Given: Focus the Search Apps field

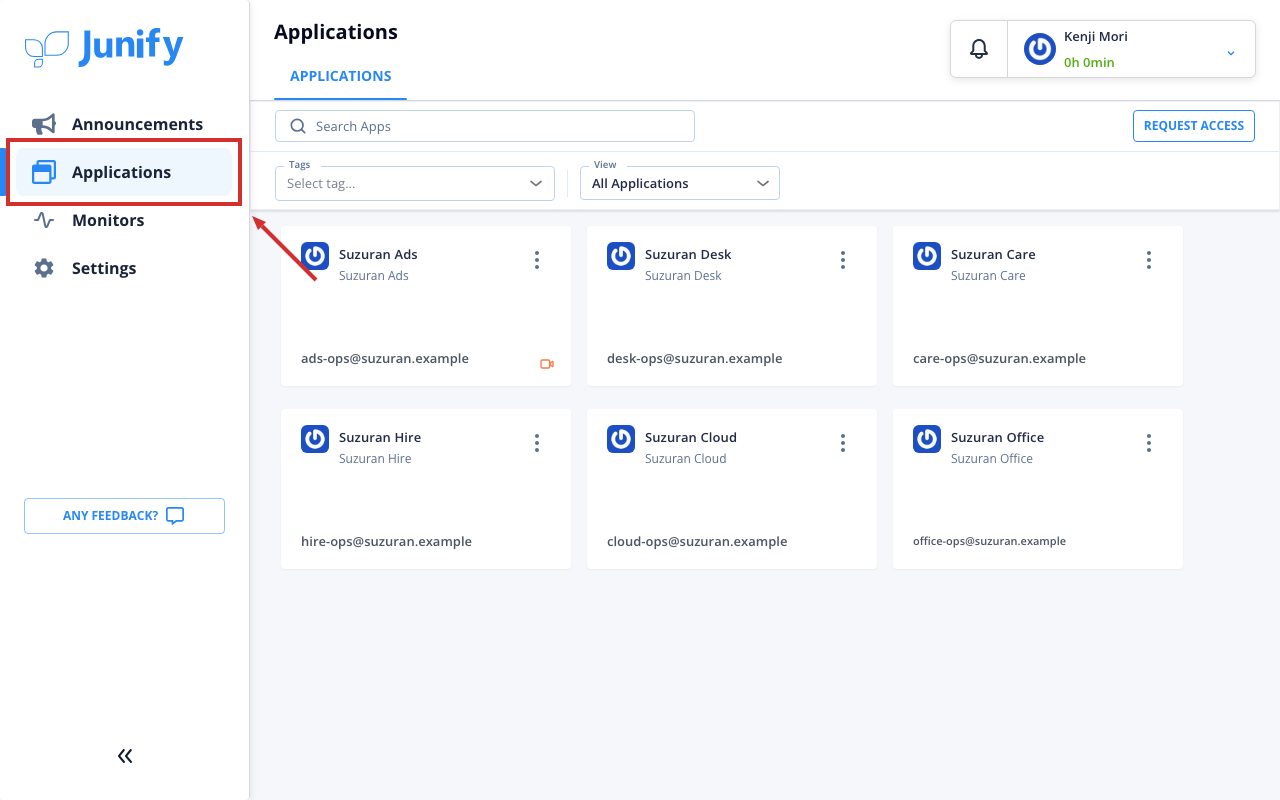Looking at the screenshot, I should [485, 126].
